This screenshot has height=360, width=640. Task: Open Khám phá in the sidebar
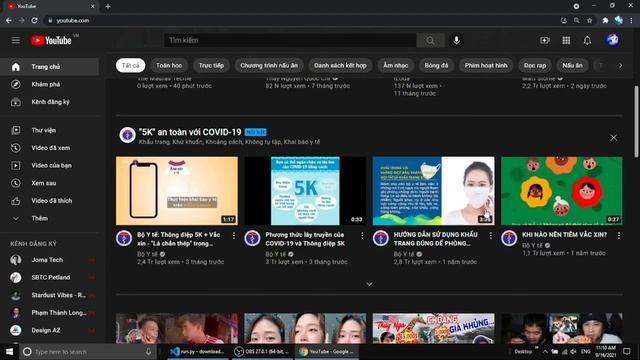click(49, 84)
